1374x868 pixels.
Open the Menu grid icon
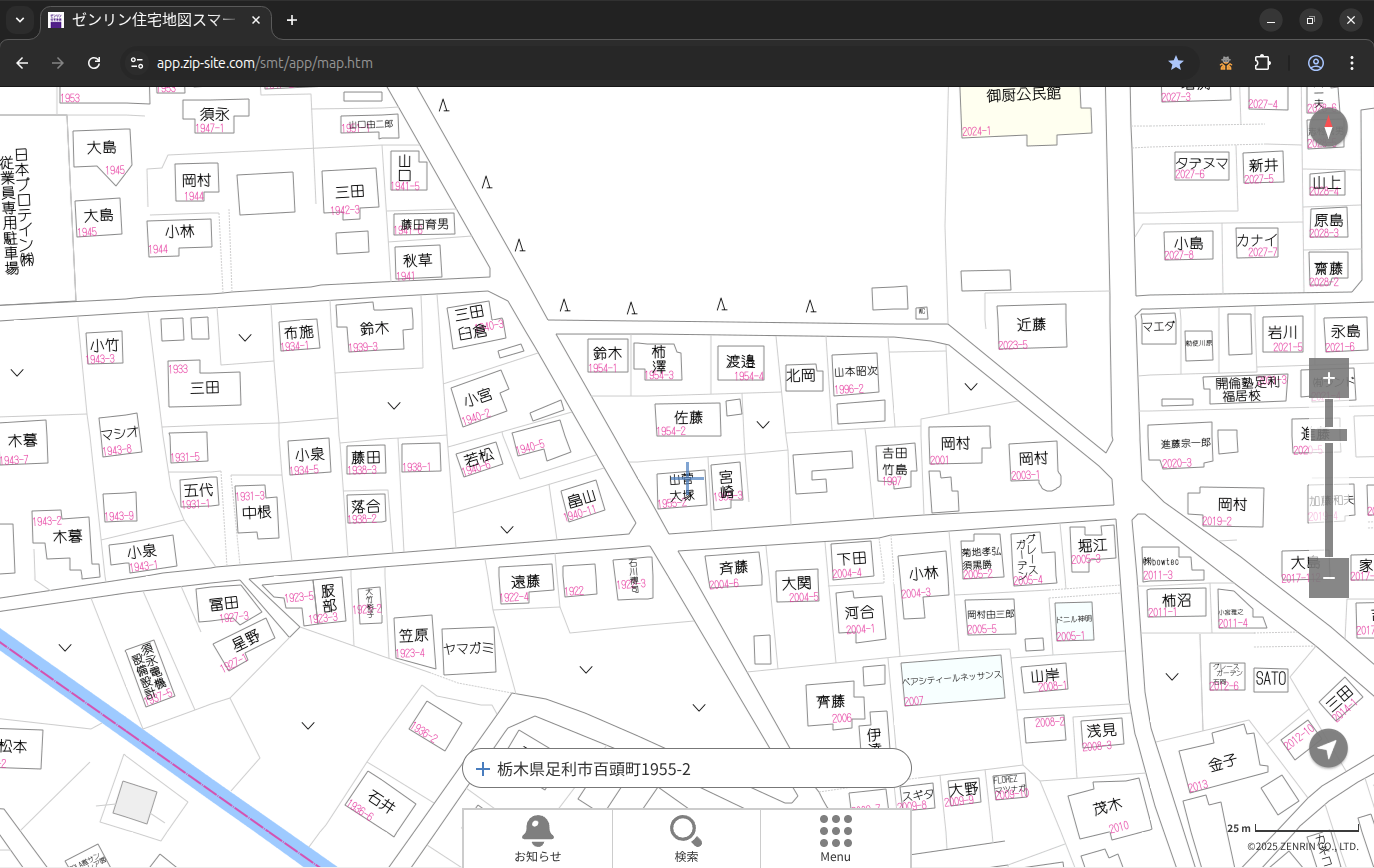835,837
